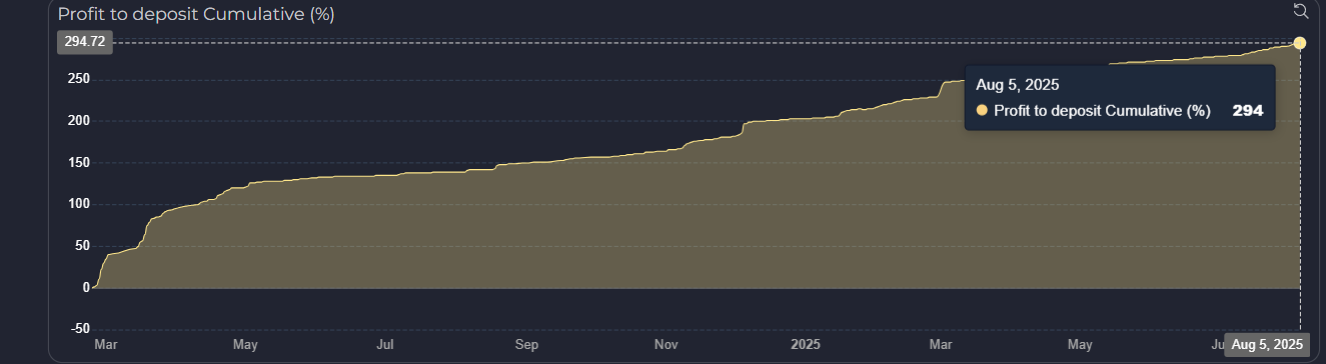The height and width of the screenshot is (364, 1326).
Task: Click the Sep month axis label
Action: coord(527,344)
